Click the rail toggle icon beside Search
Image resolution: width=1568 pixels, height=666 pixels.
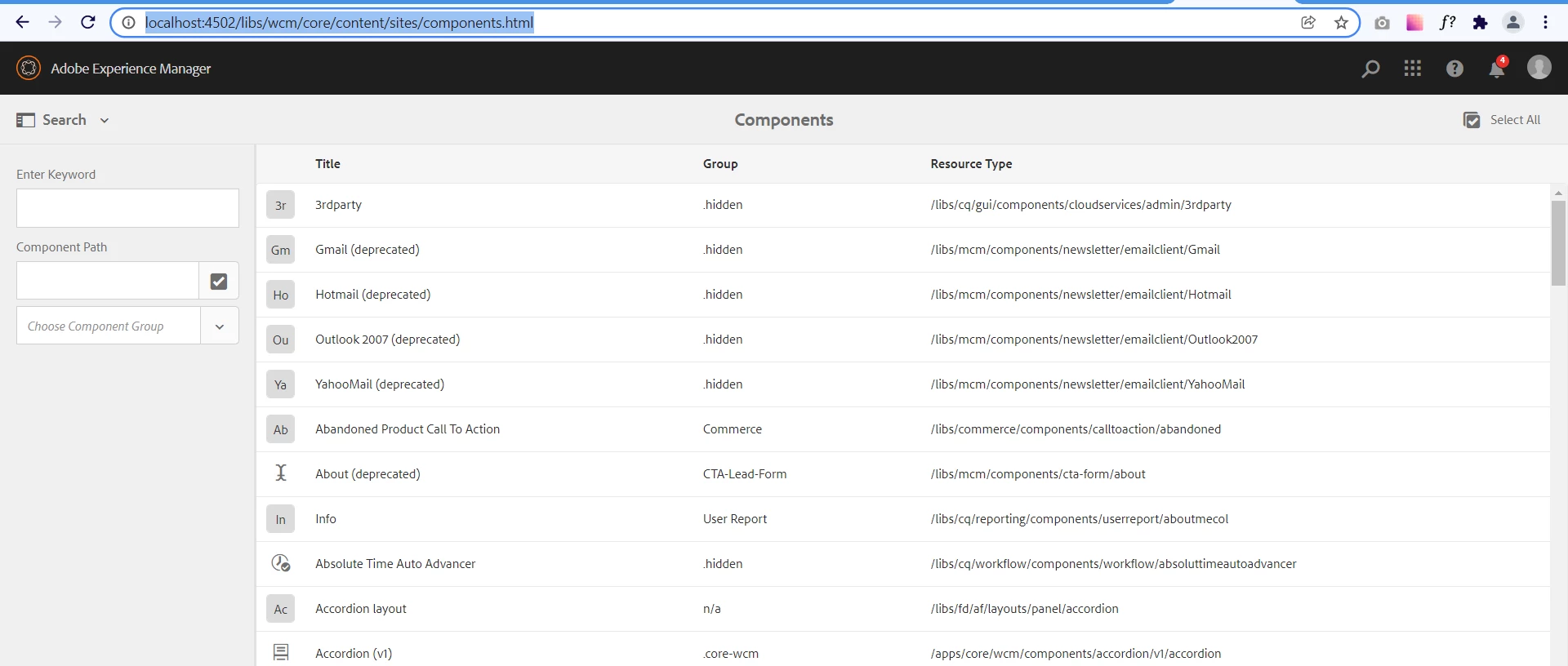[x=25, y=120]
